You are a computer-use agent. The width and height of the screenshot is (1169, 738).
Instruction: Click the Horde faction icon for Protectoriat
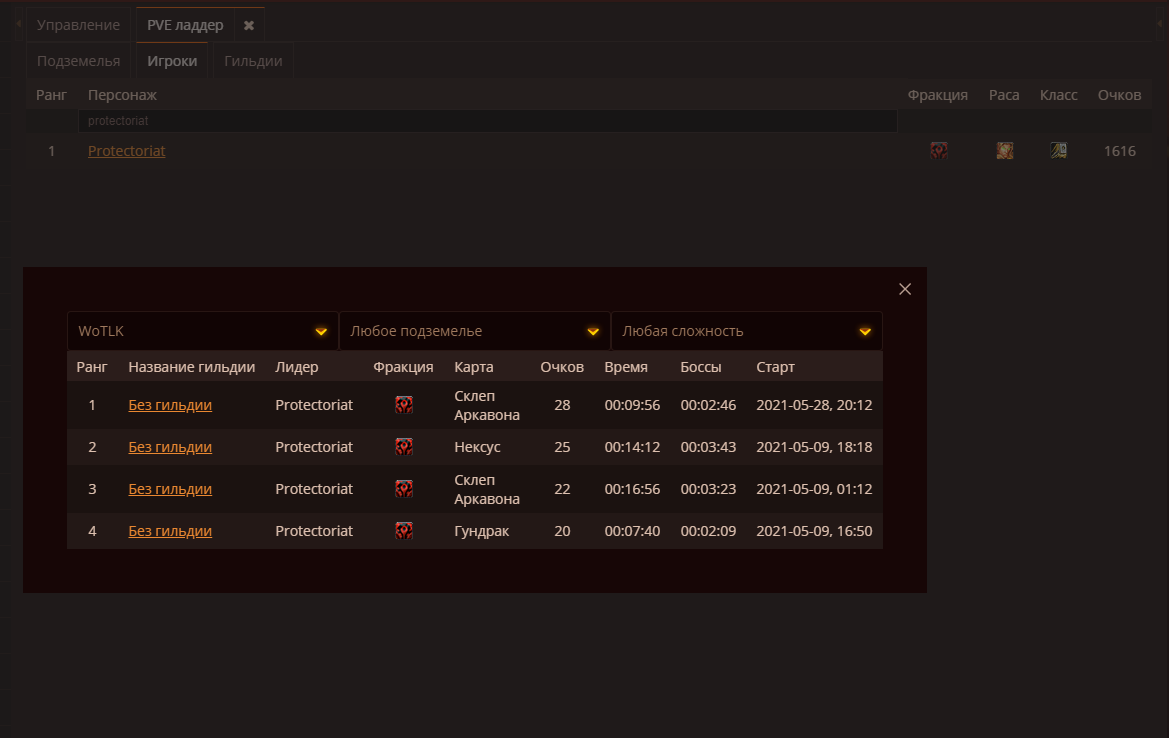[939, 151]
